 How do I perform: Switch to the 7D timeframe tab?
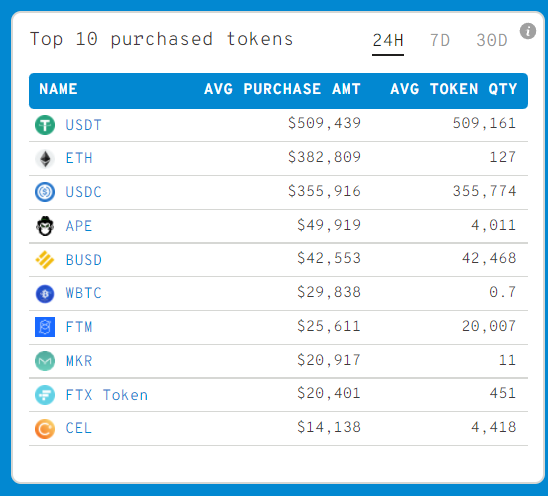440,41
